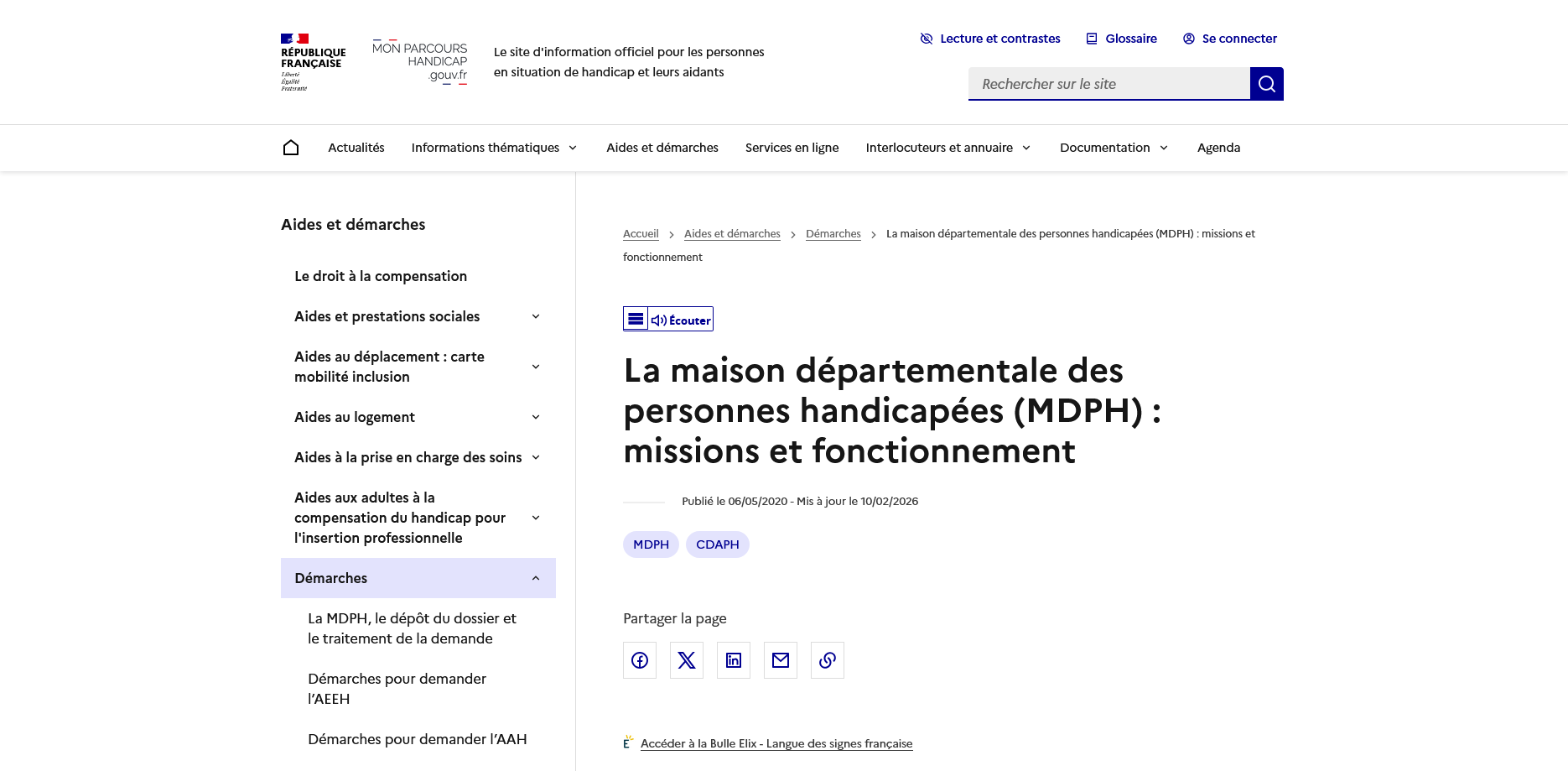Select the MDPH tag
The image size is (1568, 771).
click(651, 544)
